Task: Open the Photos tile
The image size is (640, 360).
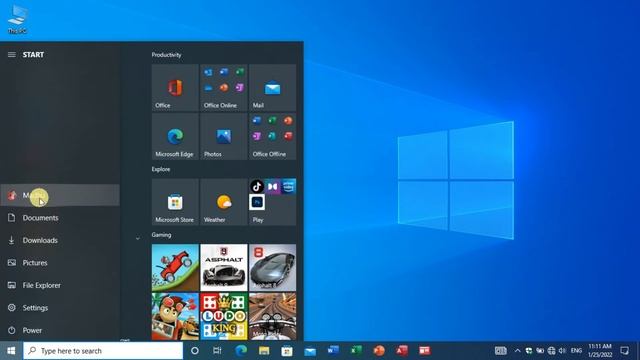Action: coord(224,136)
